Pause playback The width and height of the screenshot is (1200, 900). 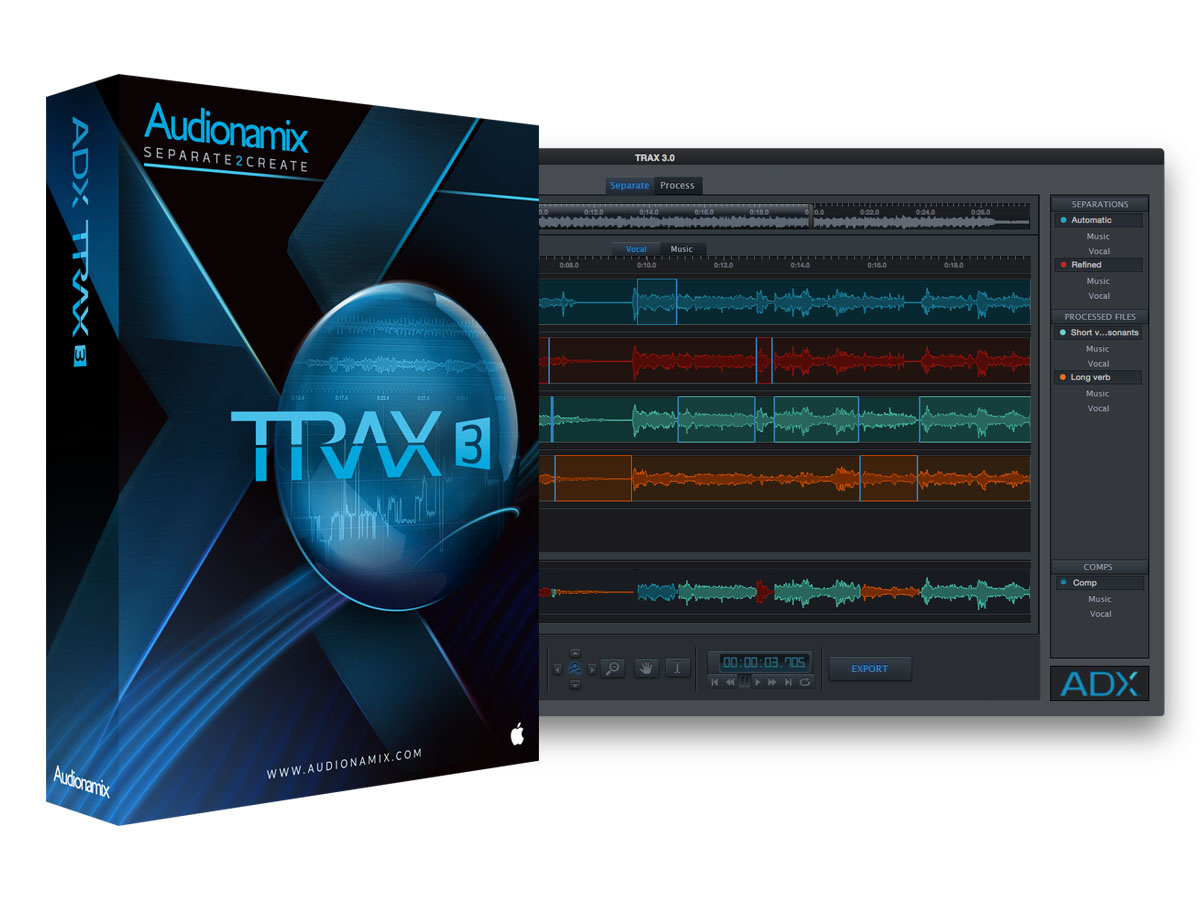pos(745,682)
